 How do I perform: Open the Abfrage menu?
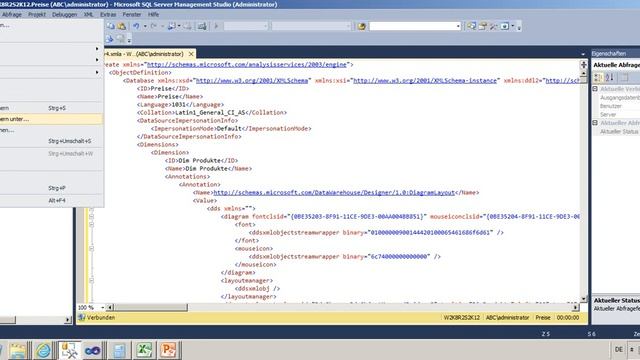(11, 14)
